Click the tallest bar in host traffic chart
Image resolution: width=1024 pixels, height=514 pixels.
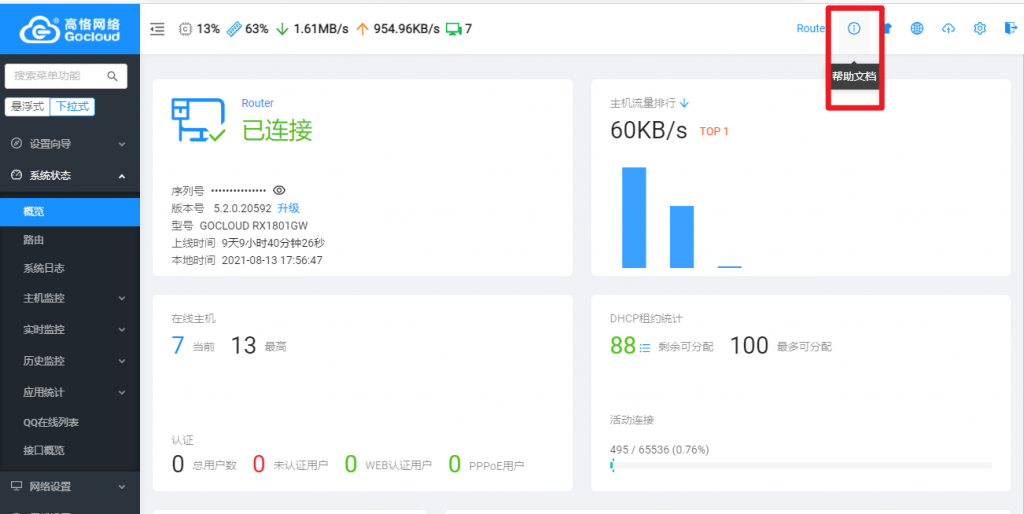click(x=633, y=217)
